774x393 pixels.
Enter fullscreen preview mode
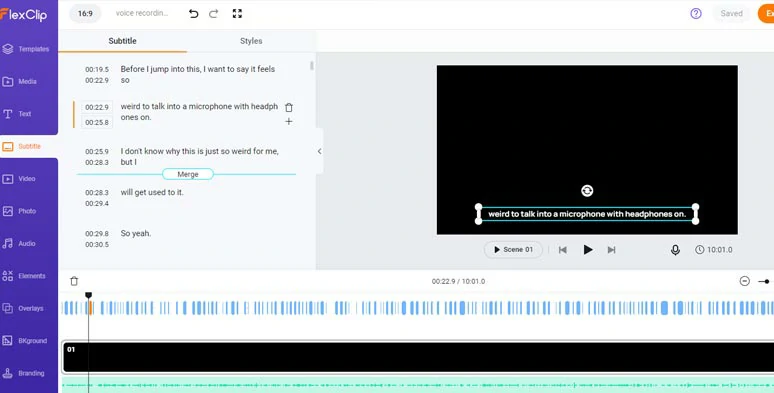237,14
